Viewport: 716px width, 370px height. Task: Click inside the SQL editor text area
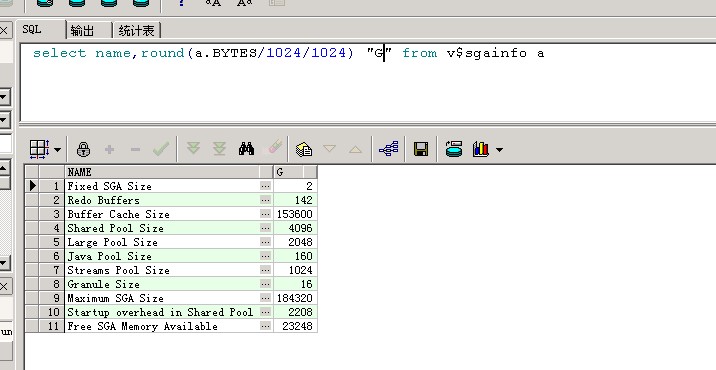coord(368,82)
